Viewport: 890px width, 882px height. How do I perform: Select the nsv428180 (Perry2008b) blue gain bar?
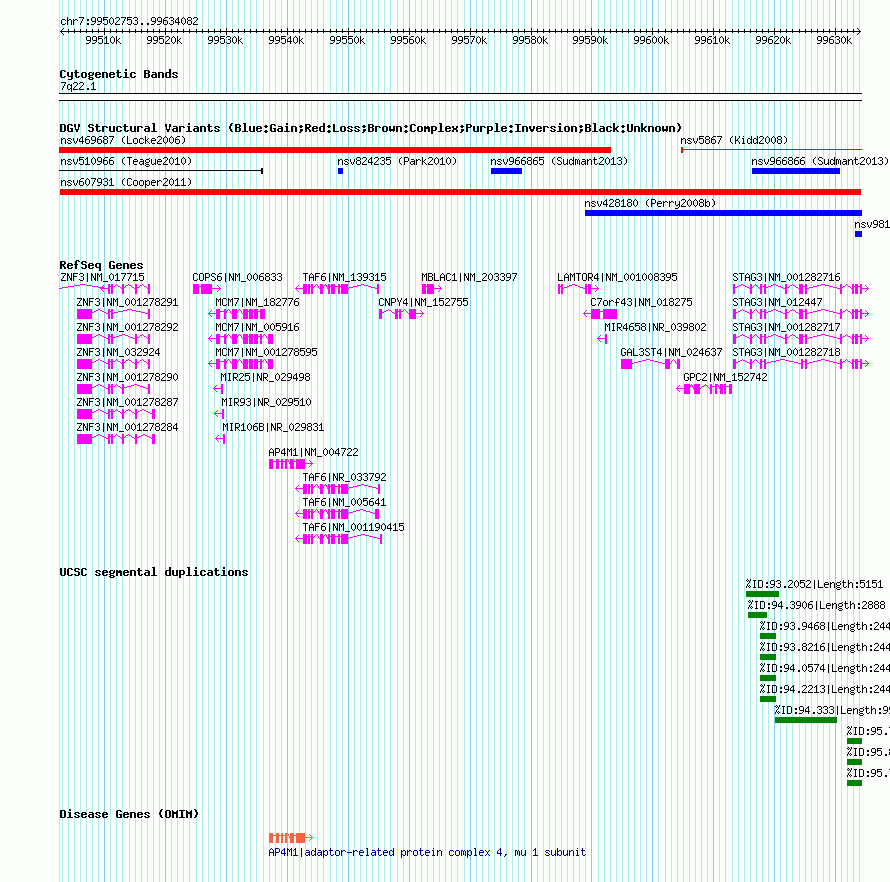pos(723,213)
